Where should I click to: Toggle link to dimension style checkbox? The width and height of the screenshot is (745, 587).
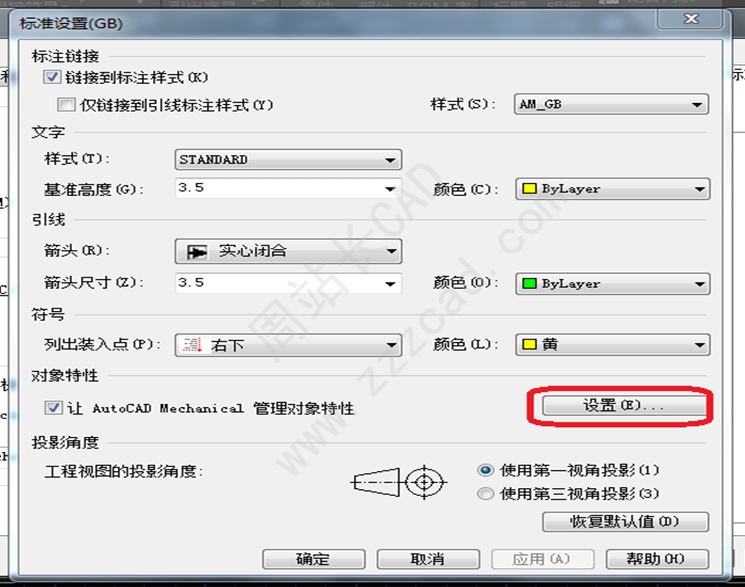click(x=52, y=77)
